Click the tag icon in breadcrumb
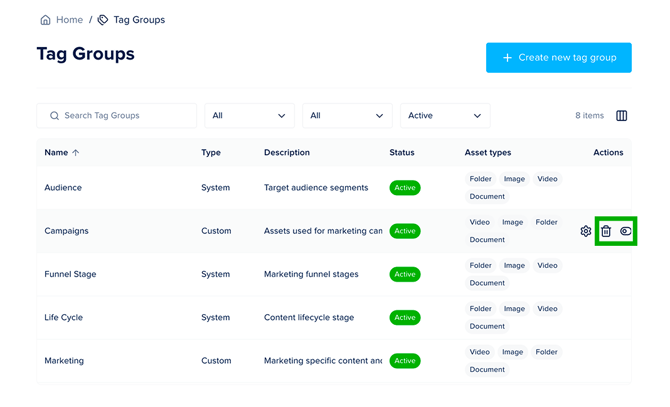The width and height of the screenshot is (670, 407). pyautogui.click(x=103, y=20)
